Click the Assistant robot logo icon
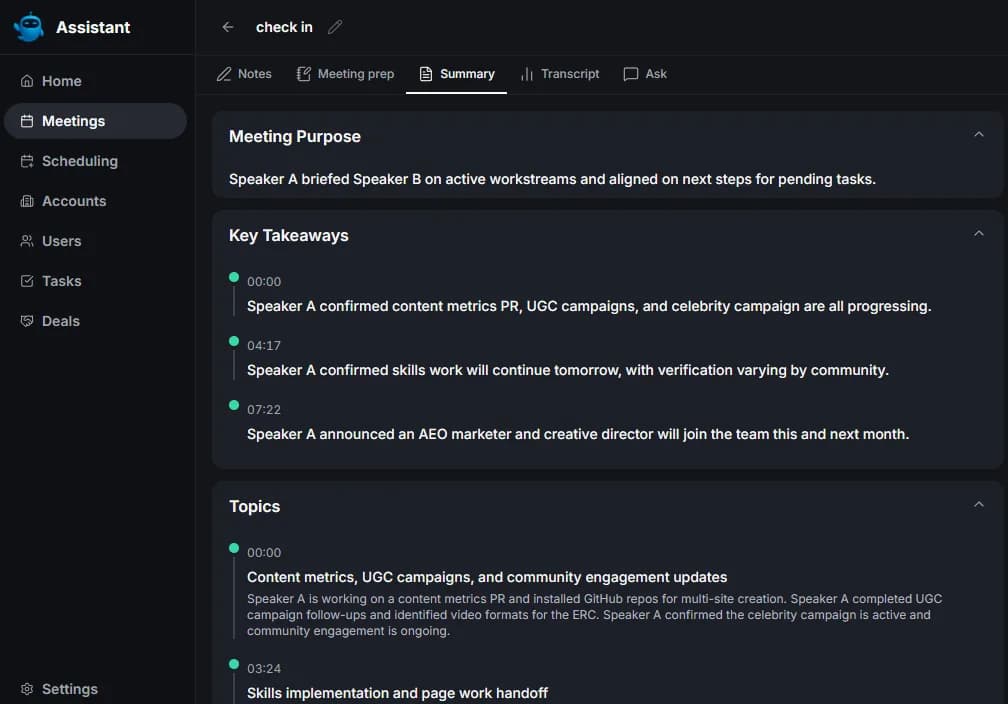This screenshot has width=1008, height=704. [29, 27]
